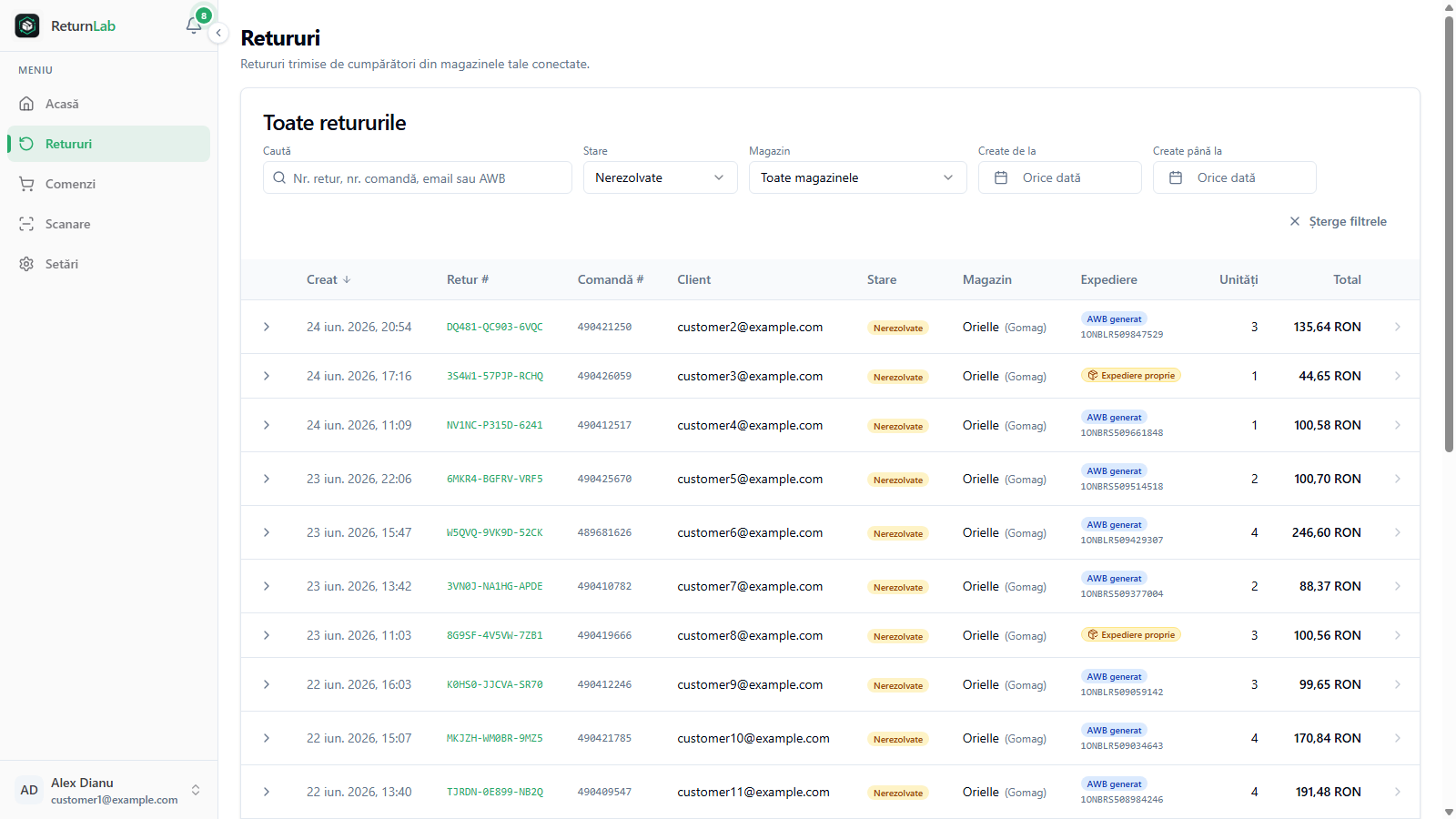Pick a Create de la date
This screenshot has width=1456, height=819.
(1060, 177)
